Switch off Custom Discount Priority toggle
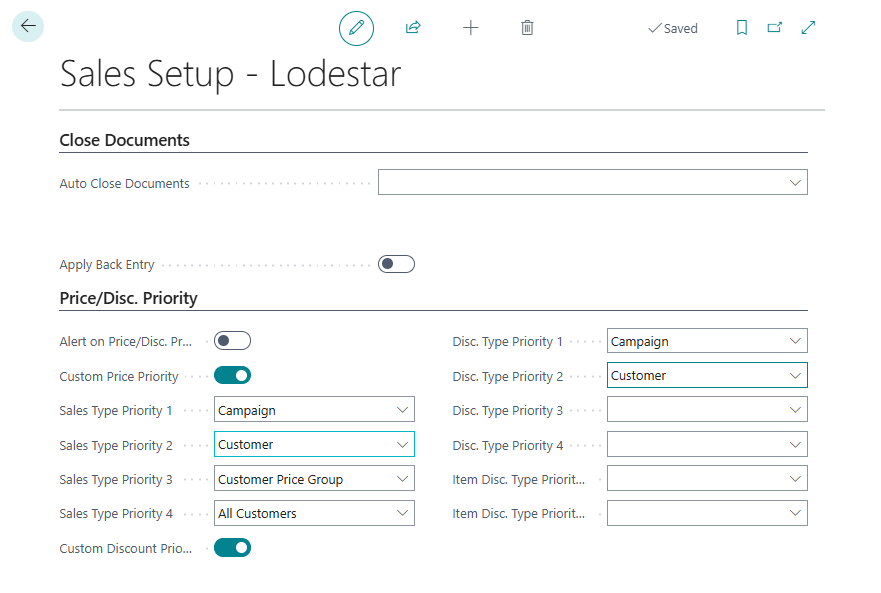This screenshot has width=881, height=593. coord(232,548)
